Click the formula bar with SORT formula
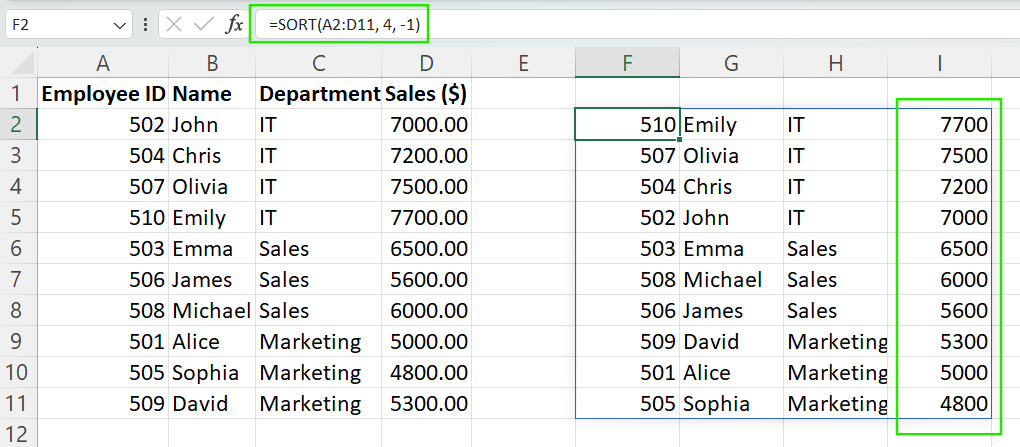1020x447 pixels. point(638,25)
